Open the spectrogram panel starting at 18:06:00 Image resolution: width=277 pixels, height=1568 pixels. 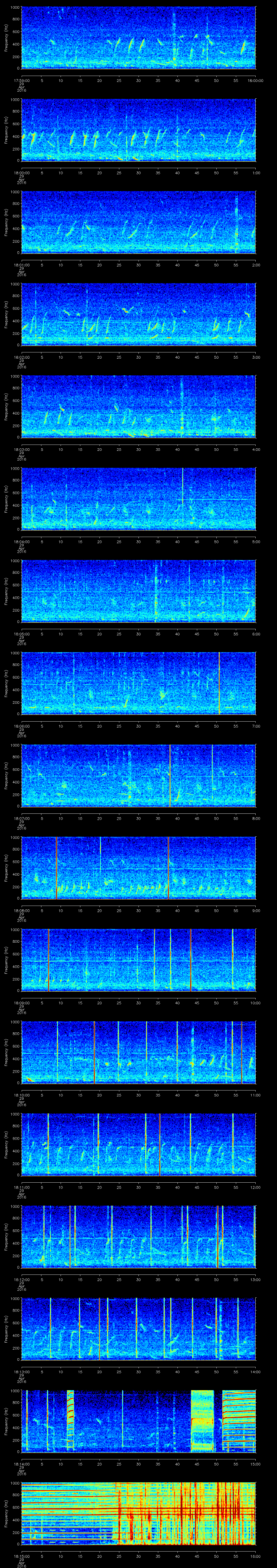coord(139,683)
